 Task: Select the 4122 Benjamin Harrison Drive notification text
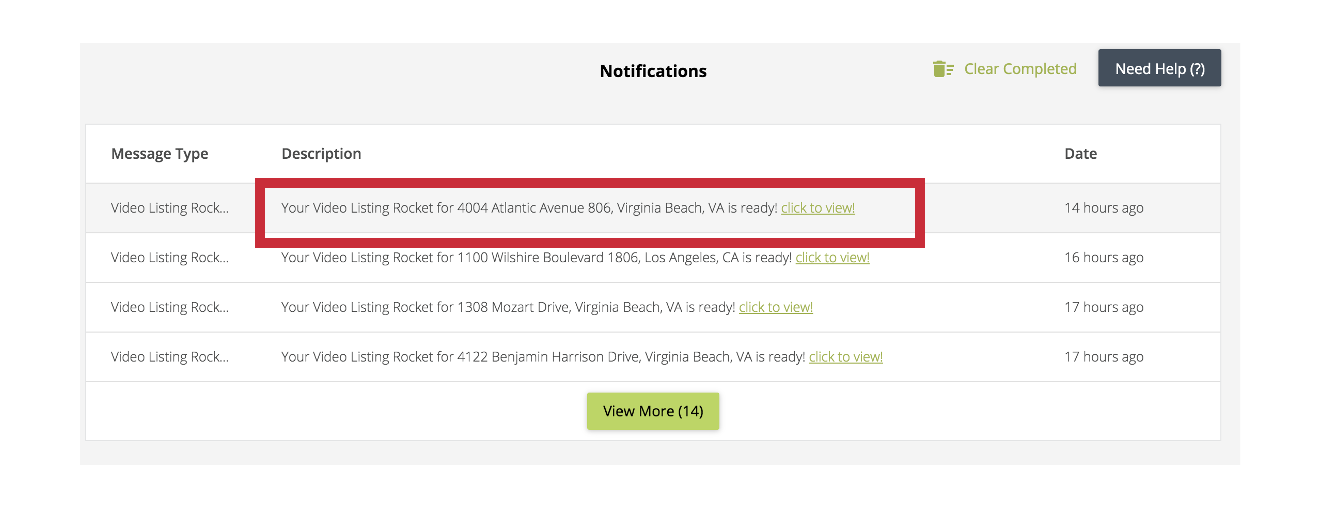pyautogui.click(x=543, y=357)
